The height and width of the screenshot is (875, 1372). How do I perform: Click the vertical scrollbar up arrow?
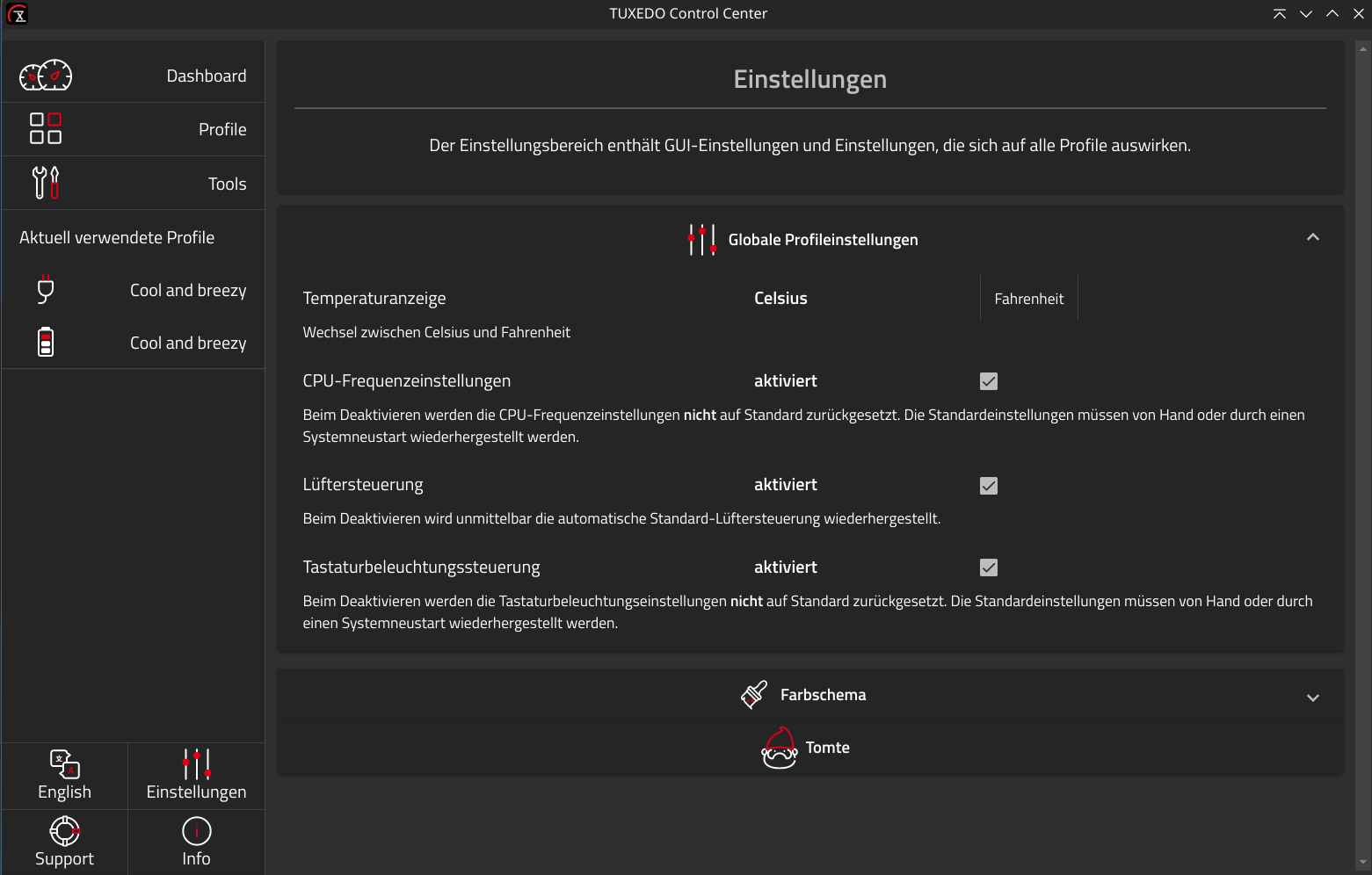coord(1363,49)
